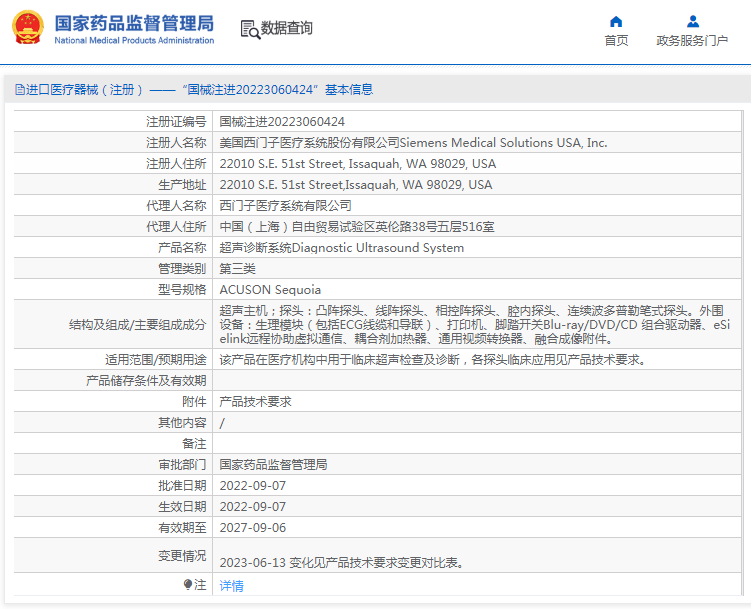Click the 生效日期 row label
The width and height of the screenshot is (751, 609).
(182, 507)
